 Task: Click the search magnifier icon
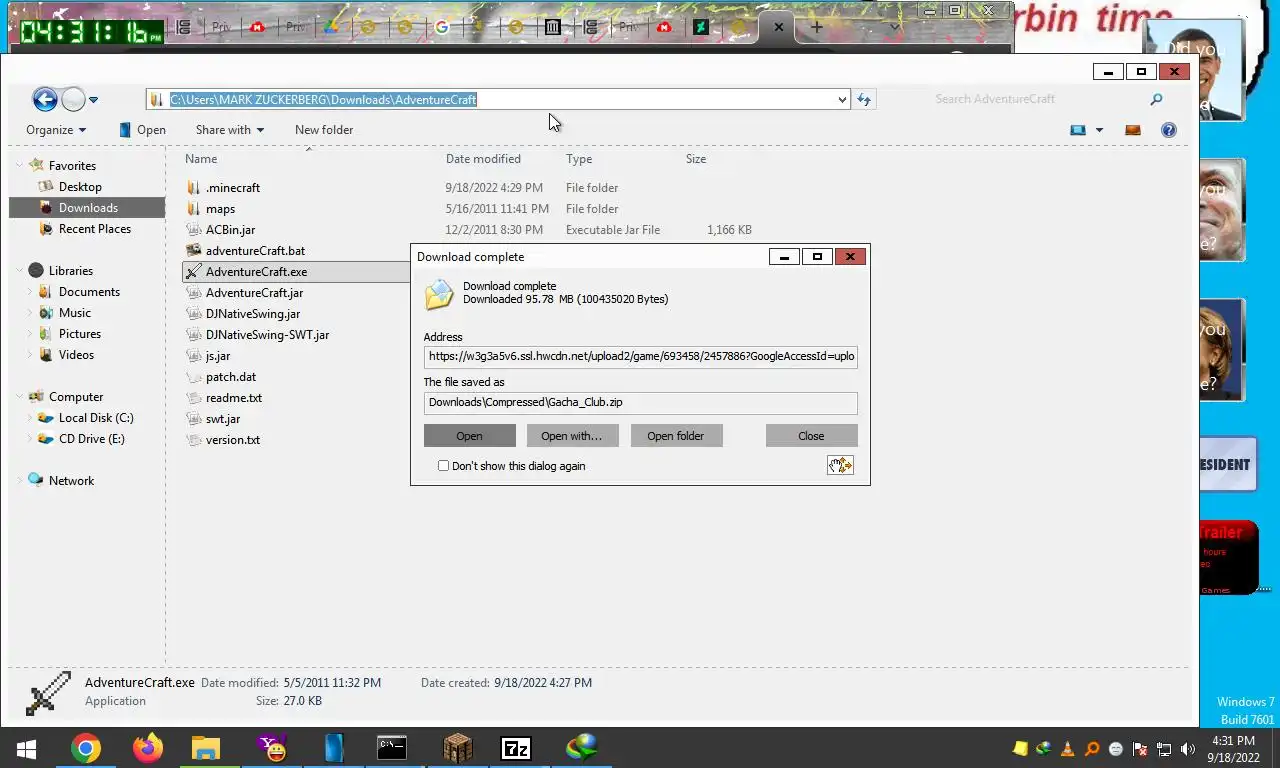(1157, 99)
